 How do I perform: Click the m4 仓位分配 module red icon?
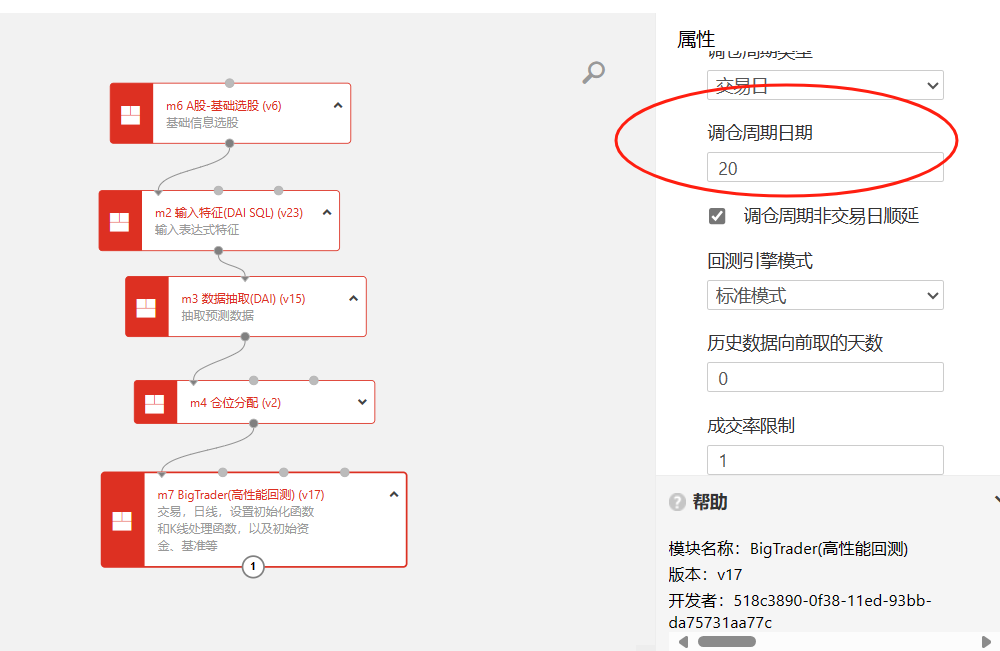pos(155,403)
